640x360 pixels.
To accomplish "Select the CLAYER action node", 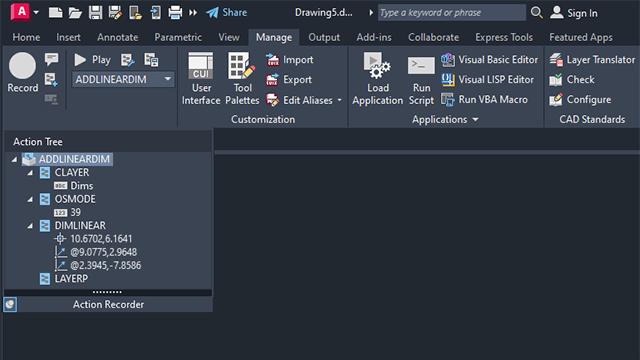I will (x=64, y=172).
